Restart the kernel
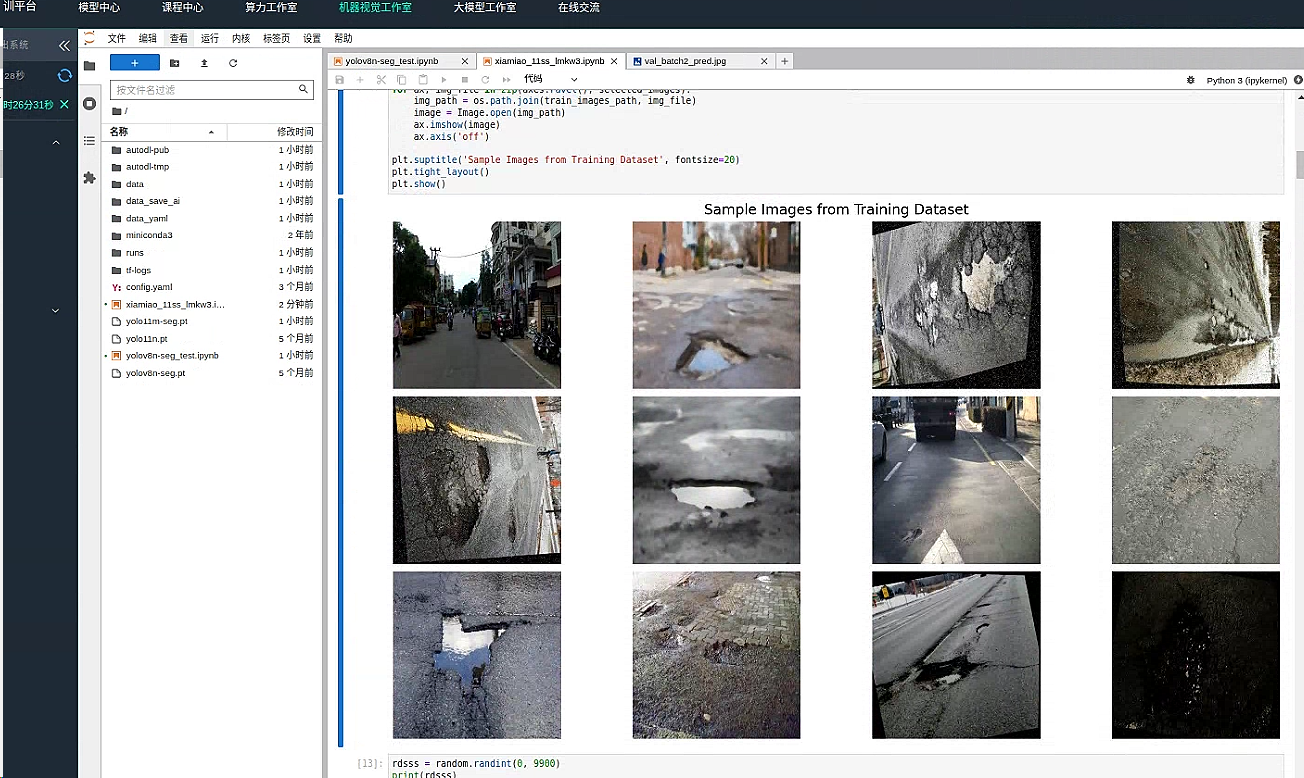Image resolution: width=1304 pixels, height=778 pixels. 485,79
